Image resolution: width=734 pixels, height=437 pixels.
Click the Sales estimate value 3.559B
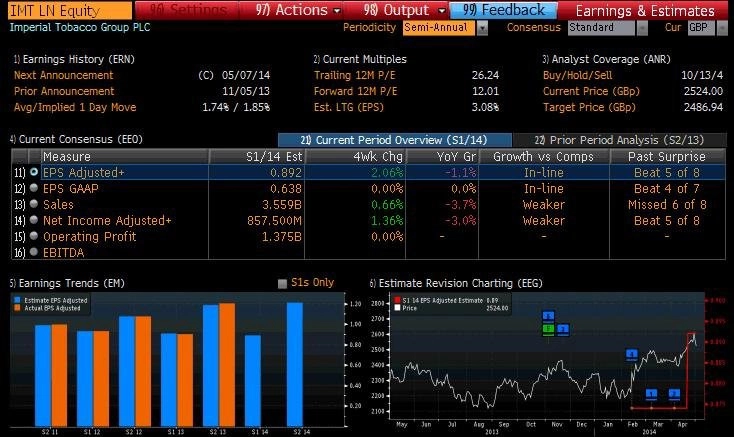coord(281,204)
